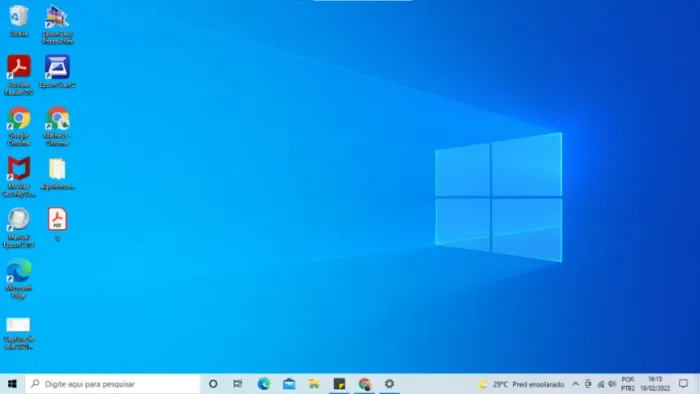Image resolution: width=700 pixels, height=394 pixels.
Task: Open the Acrobat Reader DC shortcut
Action: tap(19, 75)
